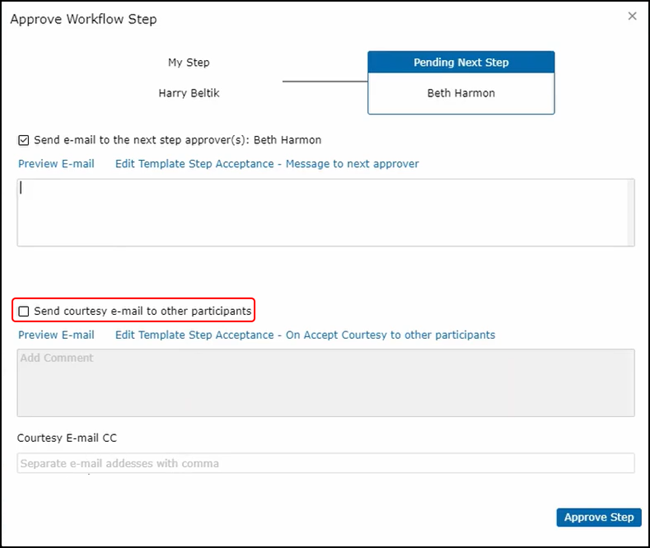Image resolution: width=650 pixels, height=548 pixels.
Task: Click the Add Comment text box
Action: (x=325, y=382)
